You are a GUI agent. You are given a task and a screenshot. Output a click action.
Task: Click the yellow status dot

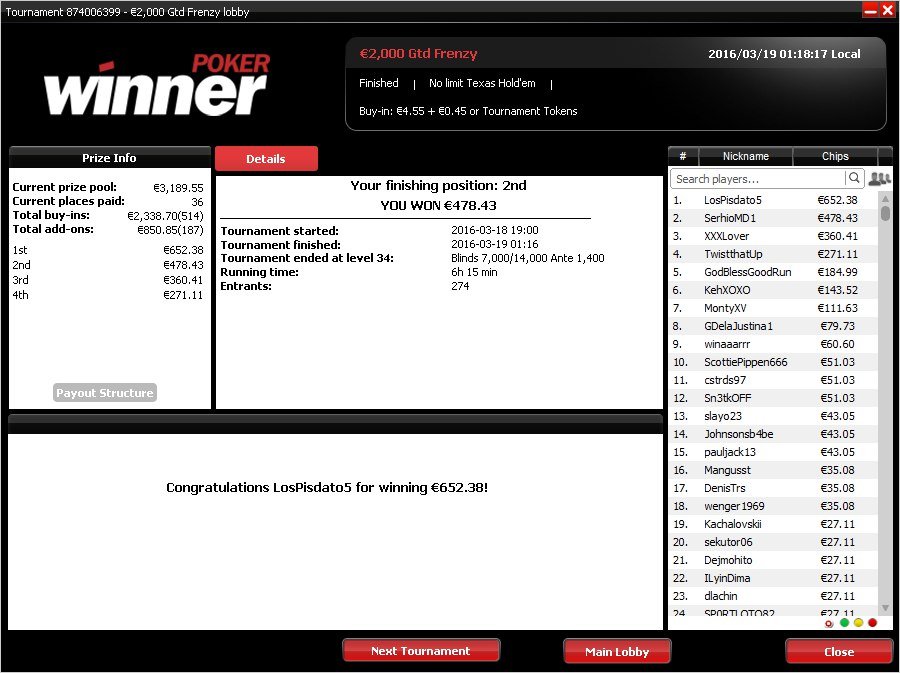(859, 623)
